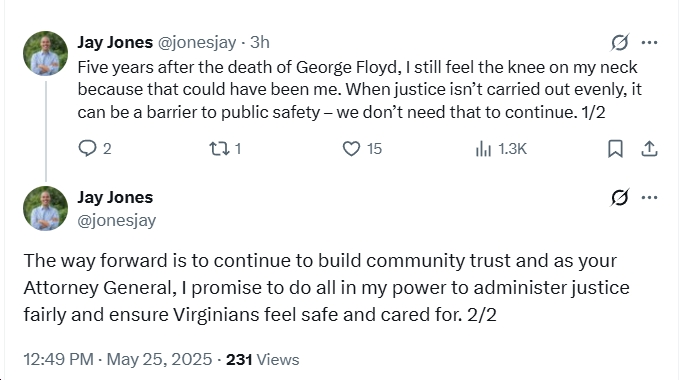Screen dimensions: 680x380
Task: Click Grok icon on the second tweet
Action: pyautogui.click(x=620, y=197)
